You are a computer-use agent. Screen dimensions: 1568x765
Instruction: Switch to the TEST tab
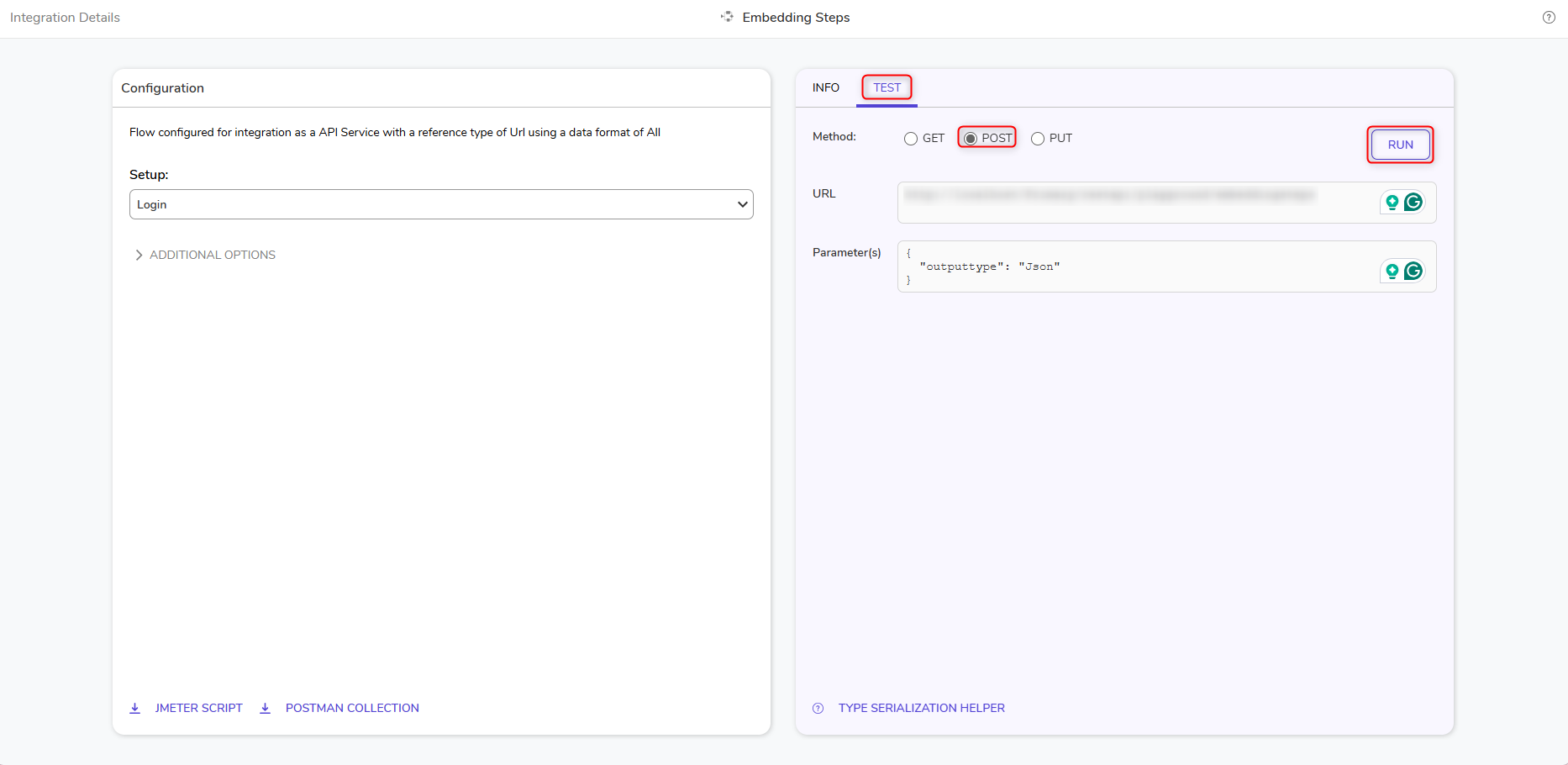pos(887,87)
